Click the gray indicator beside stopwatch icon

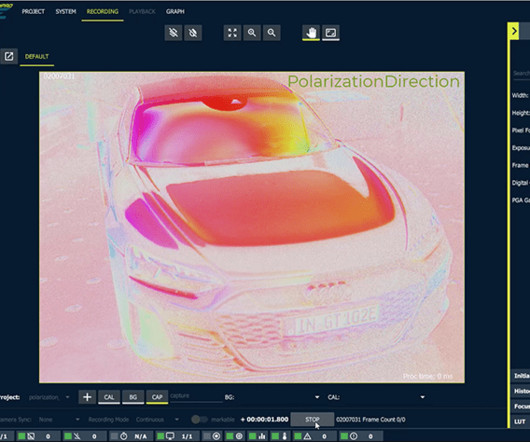(114, 436)
